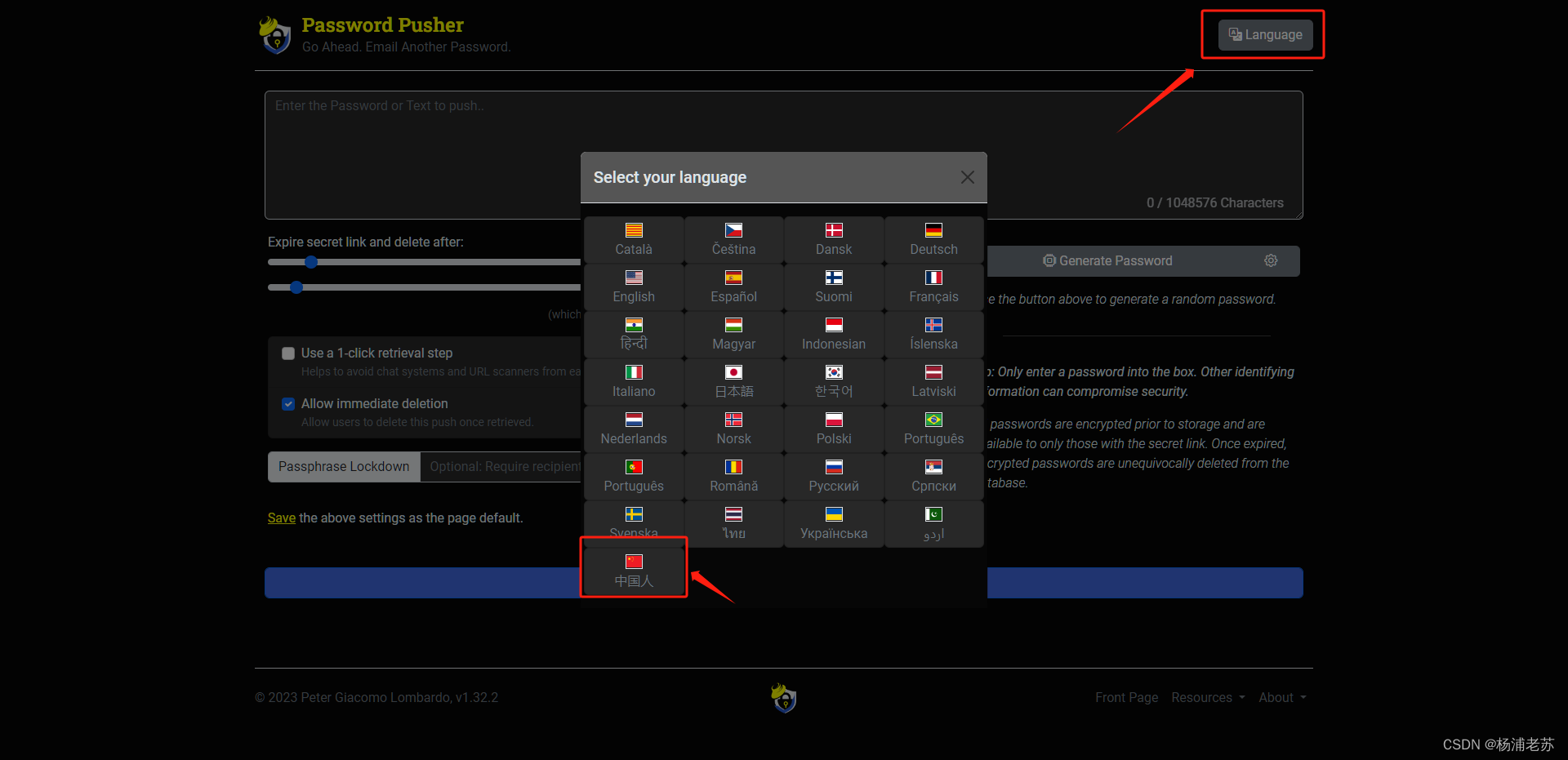
Task: Choose English with the US flag
Action: click(x=634, y=287)
